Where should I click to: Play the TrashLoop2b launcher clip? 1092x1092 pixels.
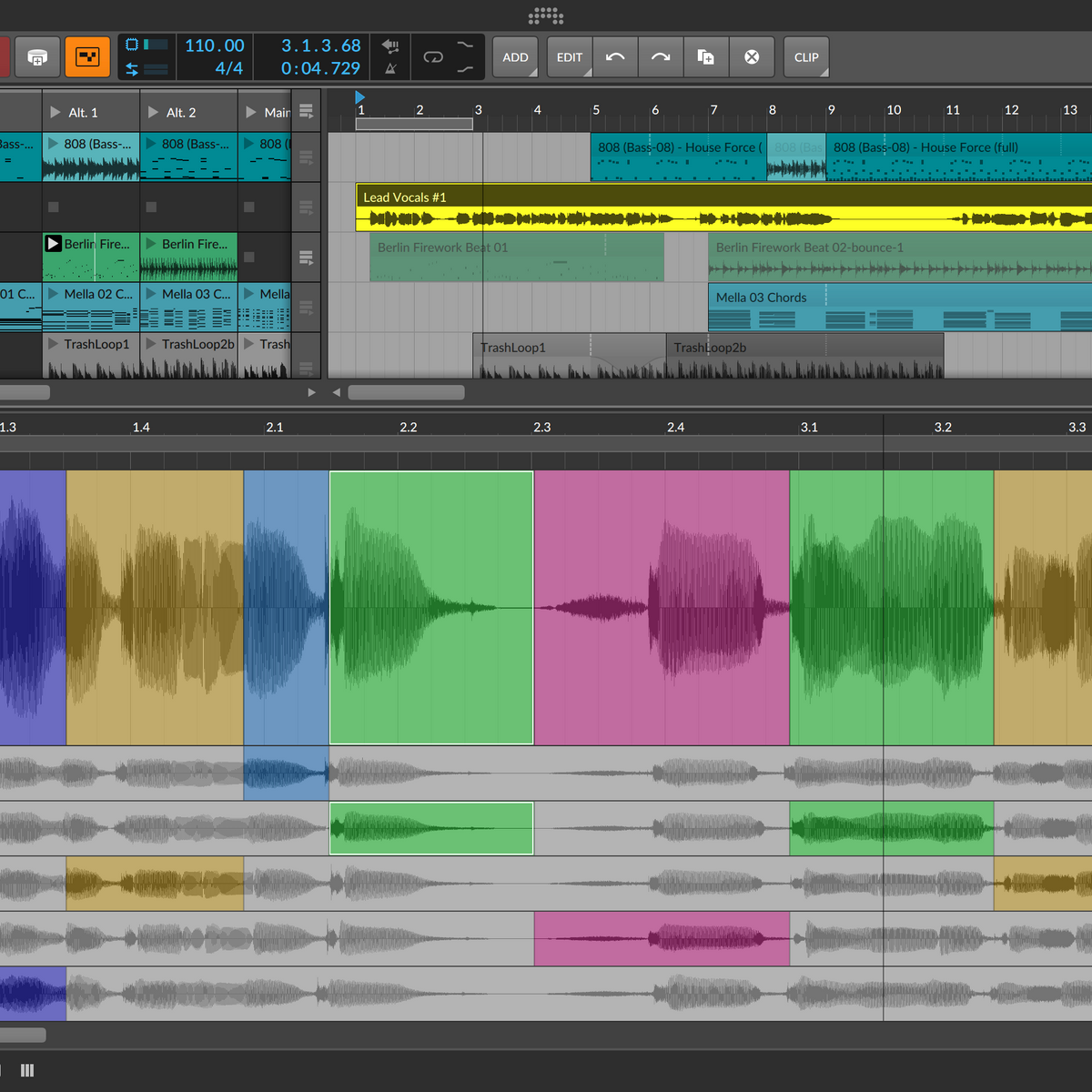(x=152, y=344)
